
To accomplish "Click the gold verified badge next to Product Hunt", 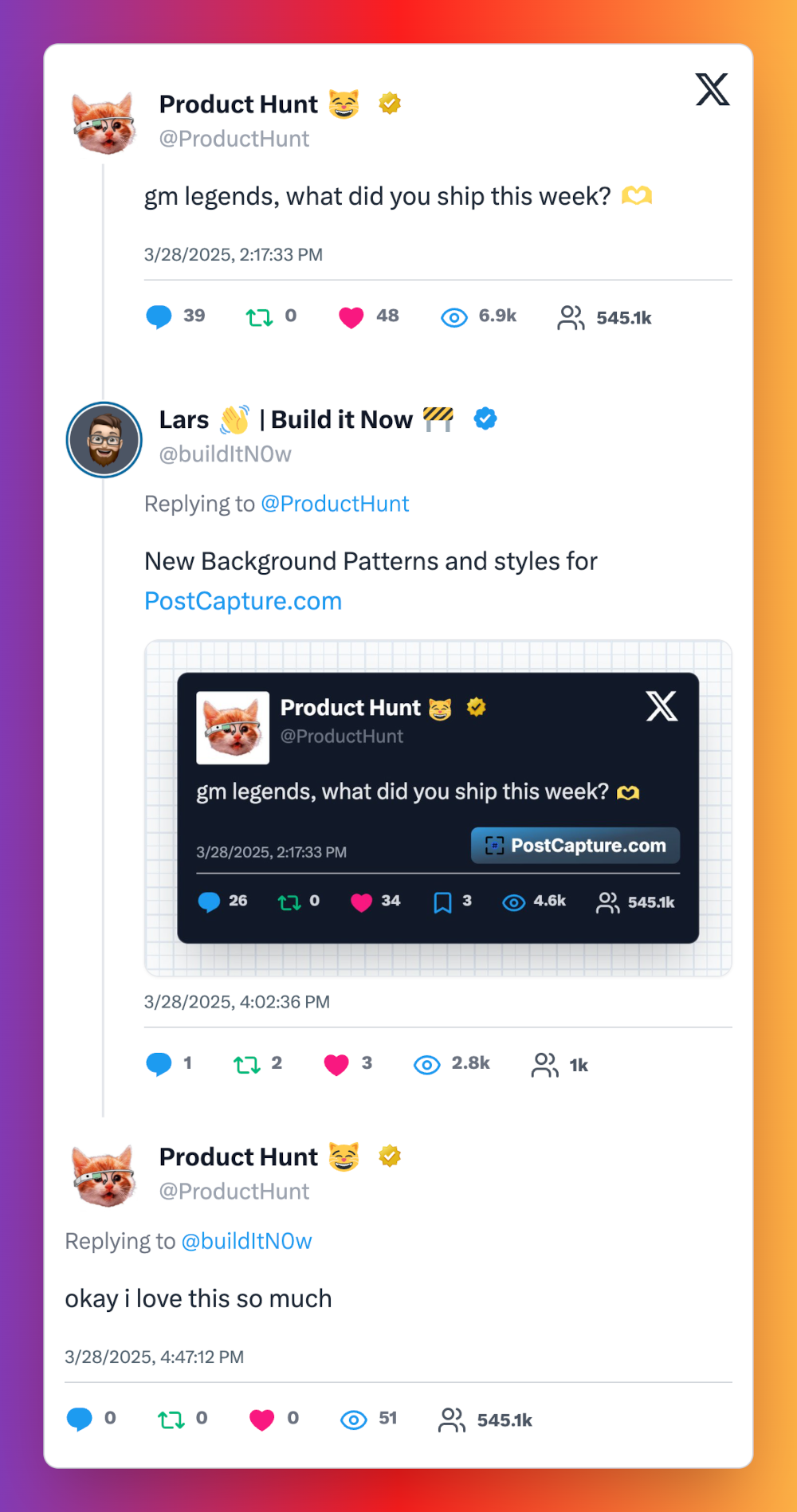I will [x=389, y=103].
